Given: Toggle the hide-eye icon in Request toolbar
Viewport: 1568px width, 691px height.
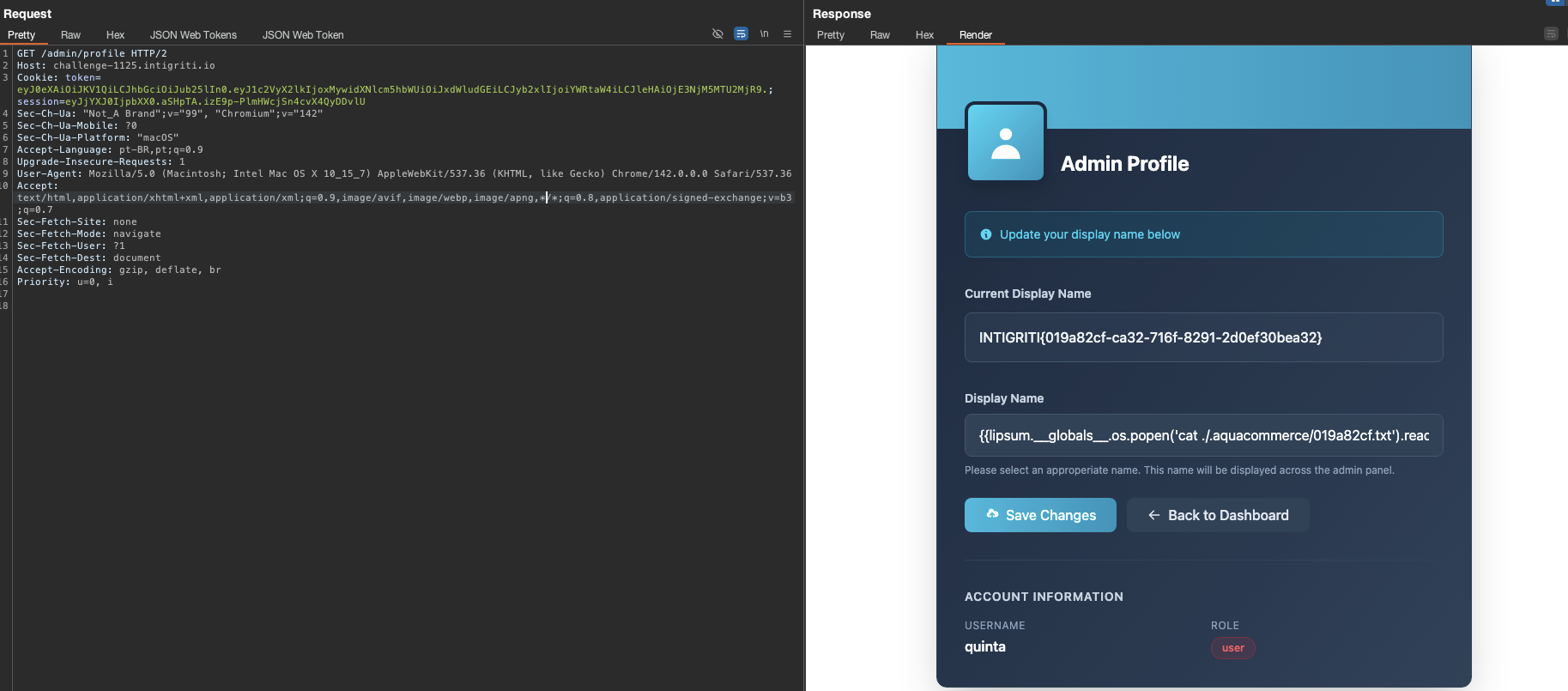Looking at the screenshot, I should 717,34.
